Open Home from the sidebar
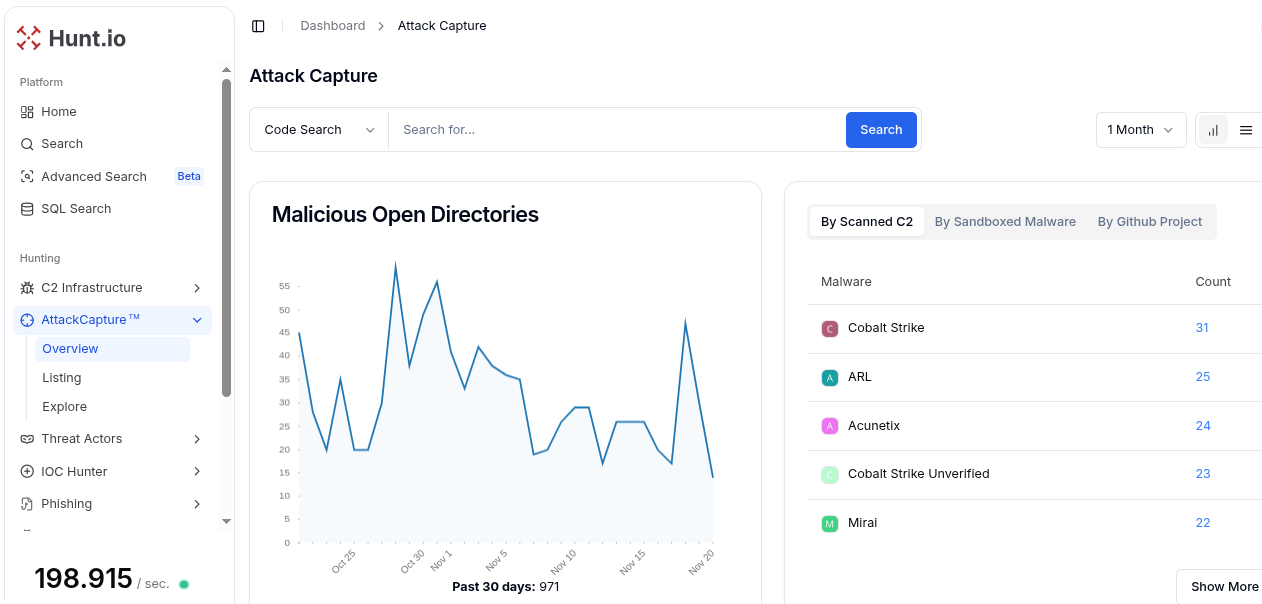 coord(58,112)
